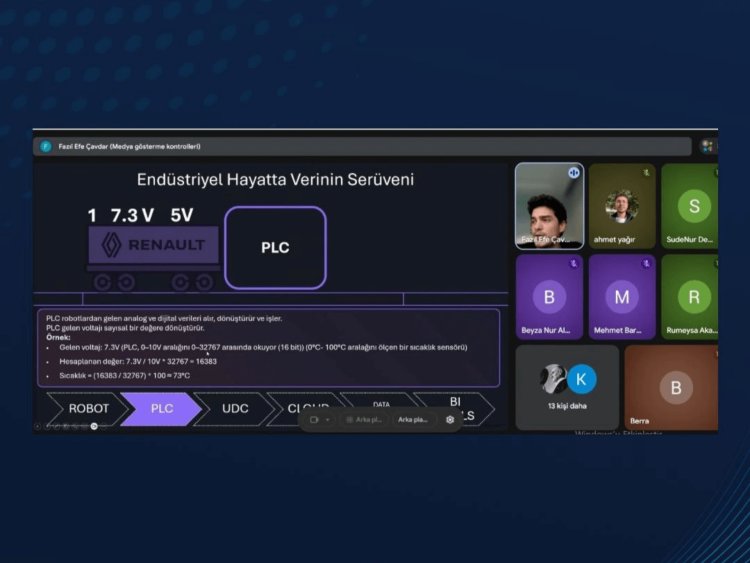750x563 pixels.
Task: Click the camera icon in floating toolbar
Action: 313,420
